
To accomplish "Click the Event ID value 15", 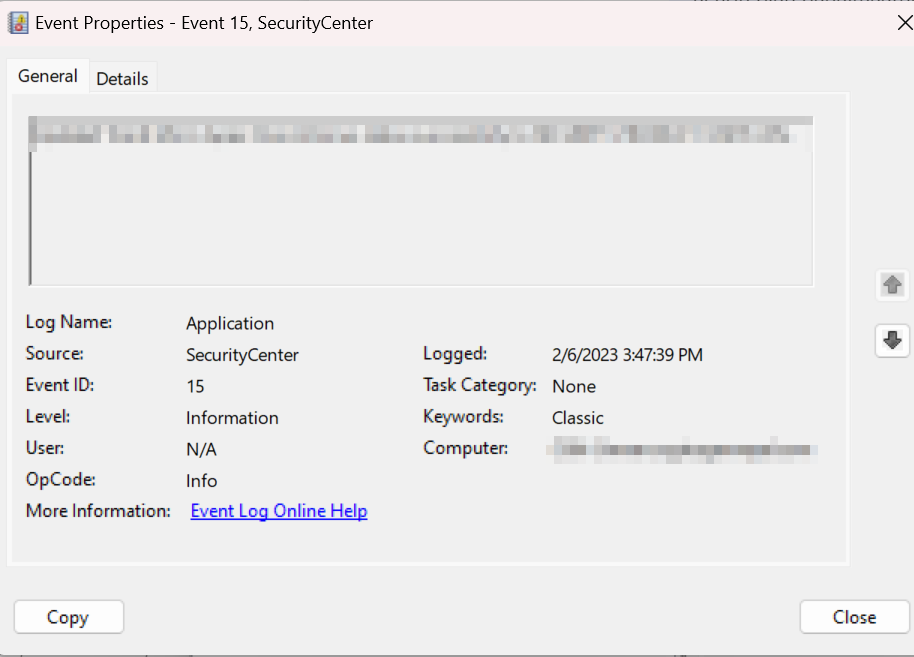I will coord(195,385).
